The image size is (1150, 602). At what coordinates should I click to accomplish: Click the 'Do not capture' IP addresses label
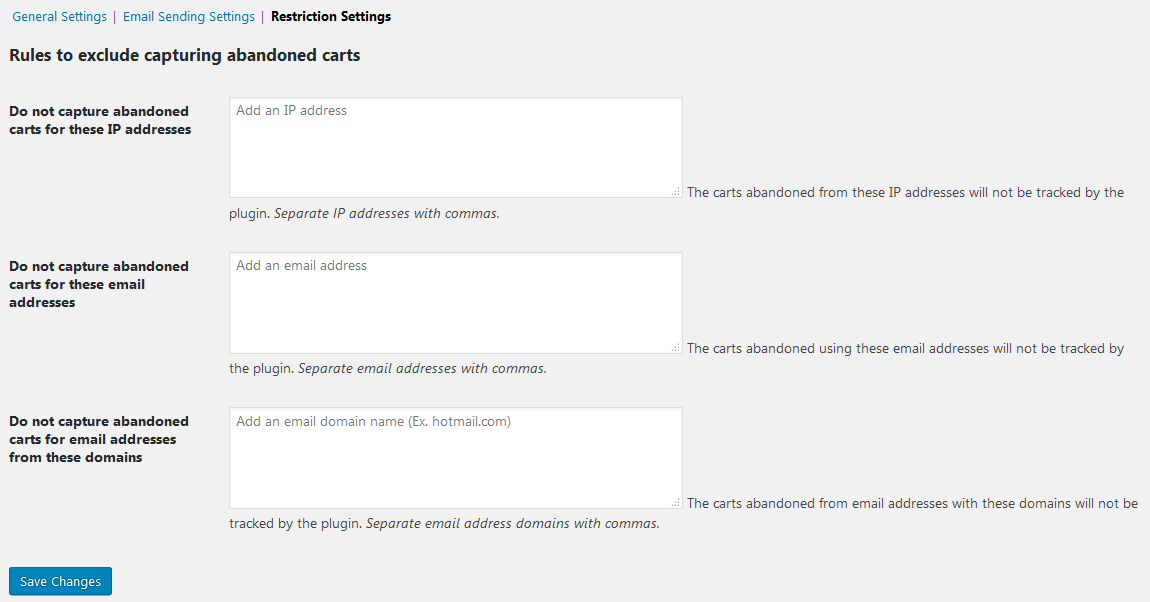[99, 120]
